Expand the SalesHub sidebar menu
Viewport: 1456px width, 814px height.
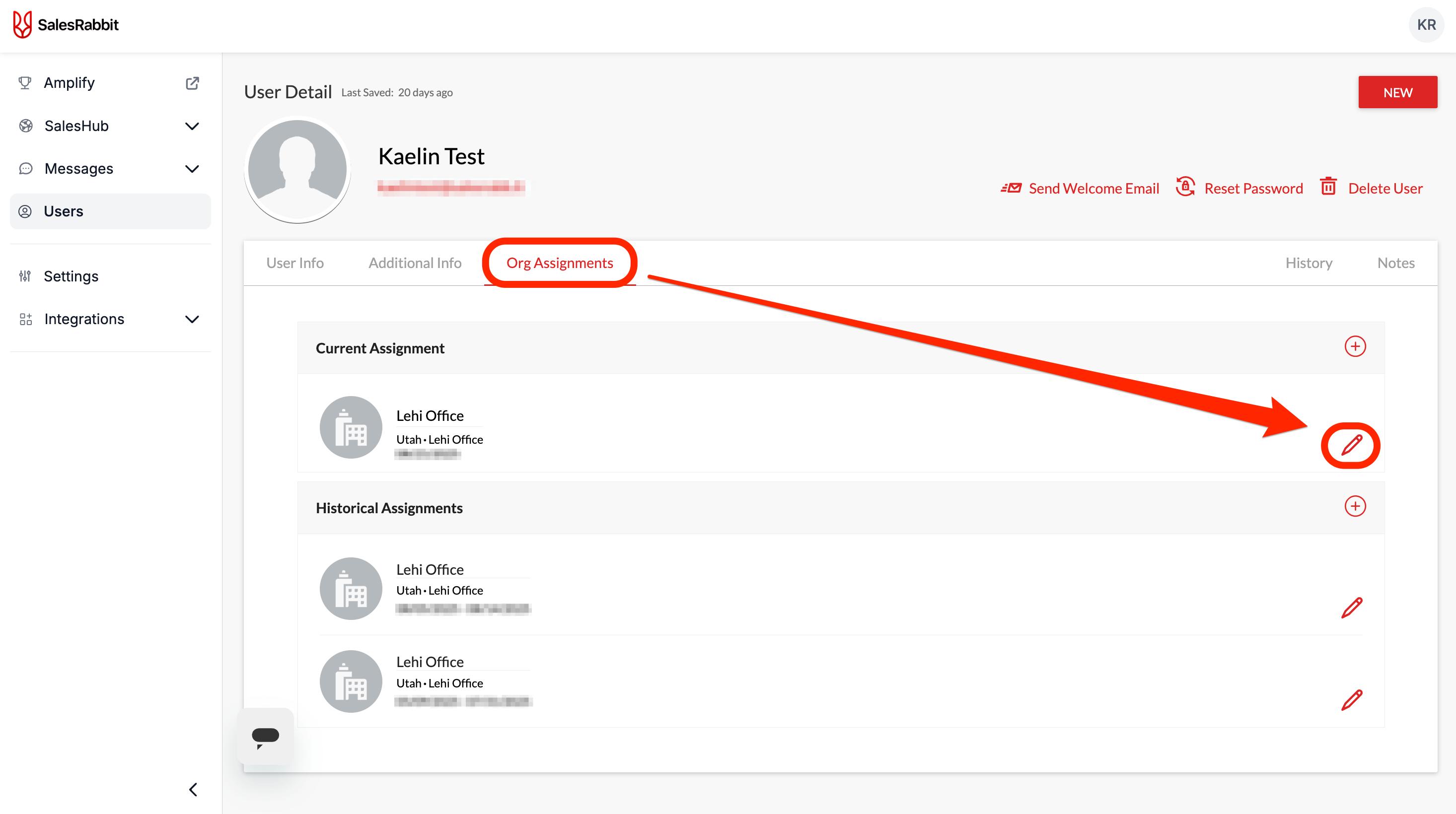[x=192, y=126]
